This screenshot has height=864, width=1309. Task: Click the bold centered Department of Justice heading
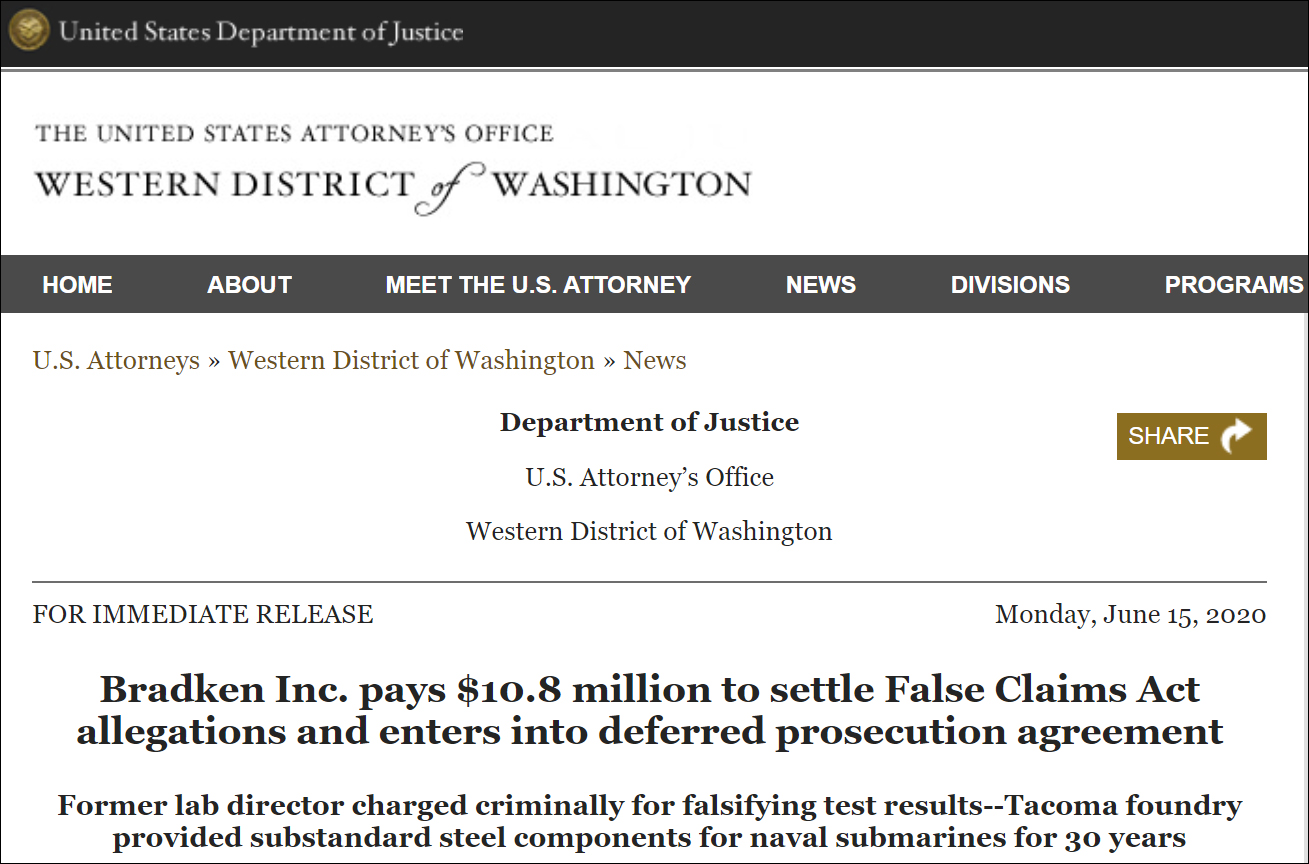pos(649,422)
